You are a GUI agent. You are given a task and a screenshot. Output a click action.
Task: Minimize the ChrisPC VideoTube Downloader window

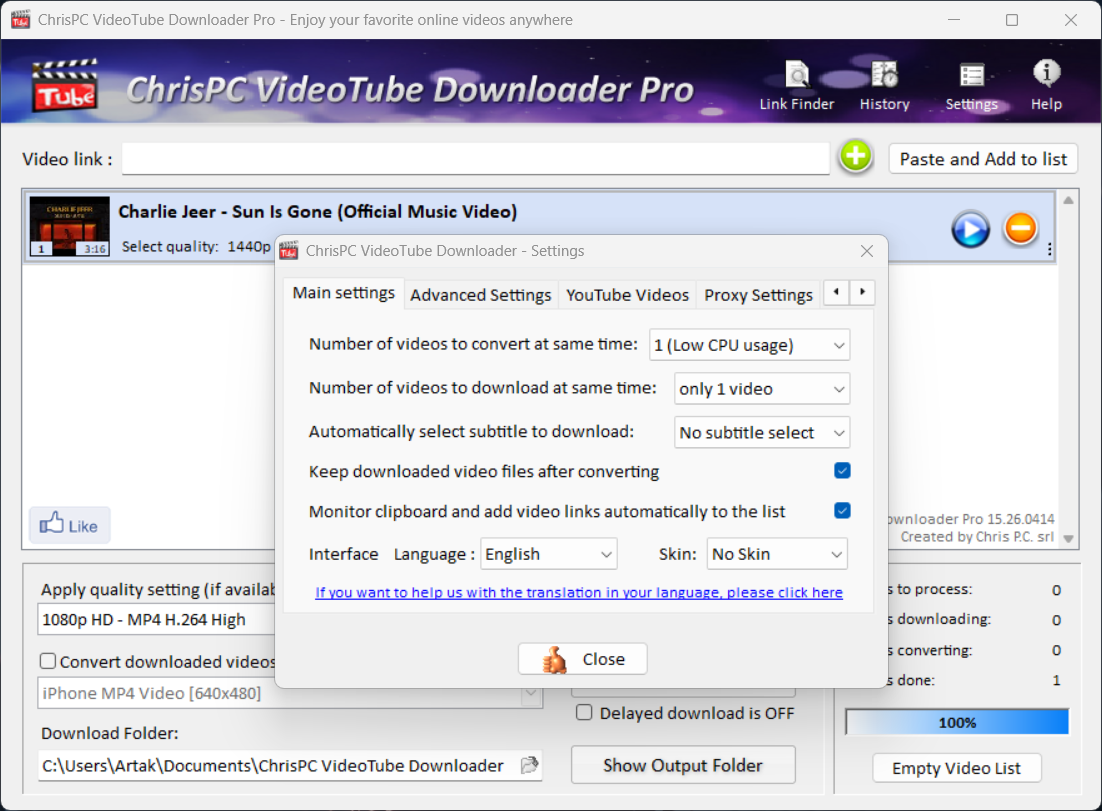(954, 20)
